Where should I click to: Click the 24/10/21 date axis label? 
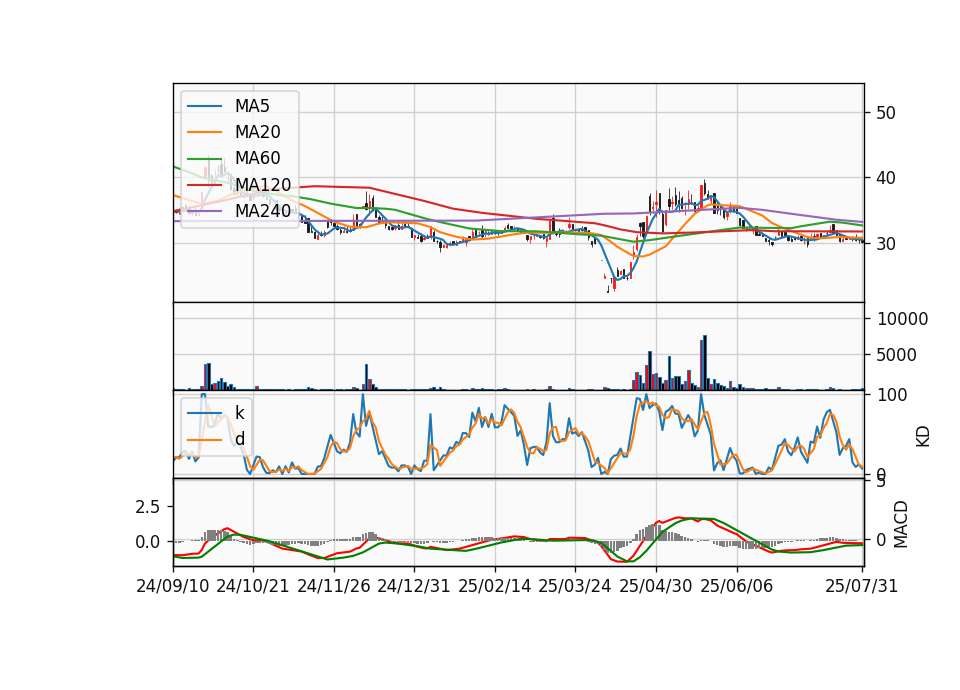point(253,586)
